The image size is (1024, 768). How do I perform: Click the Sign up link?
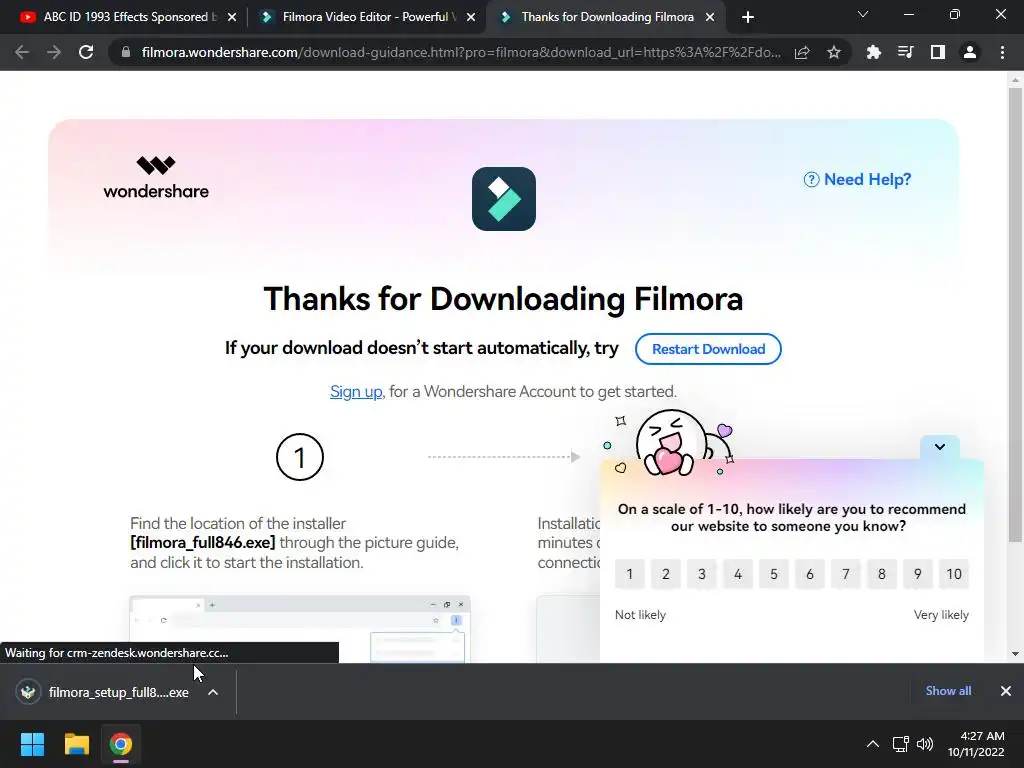click(x=356, y=391)
